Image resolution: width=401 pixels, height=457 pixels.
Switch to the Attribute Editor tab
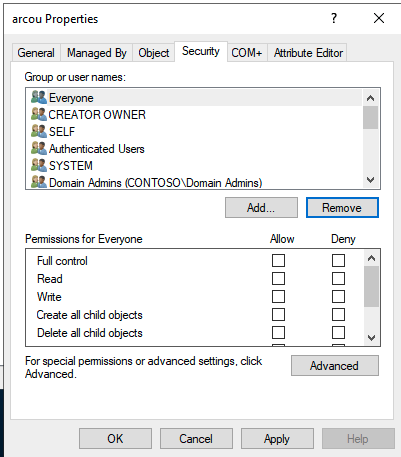click(308, 53)
